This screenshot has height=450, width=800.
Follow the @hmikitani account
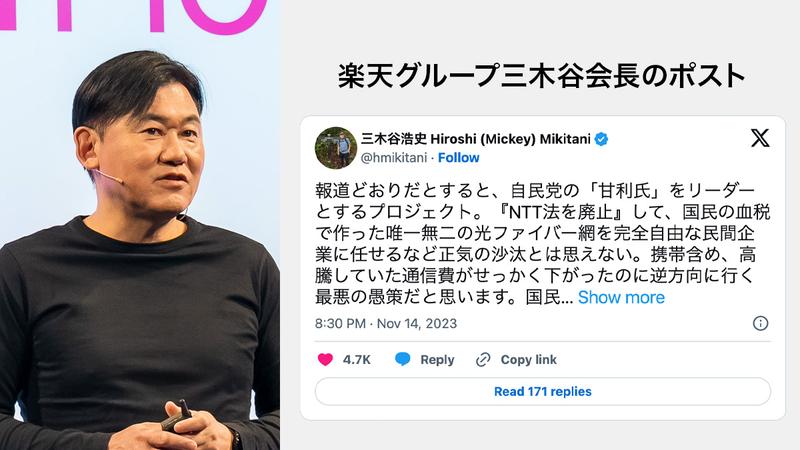[x=458, y=158]
